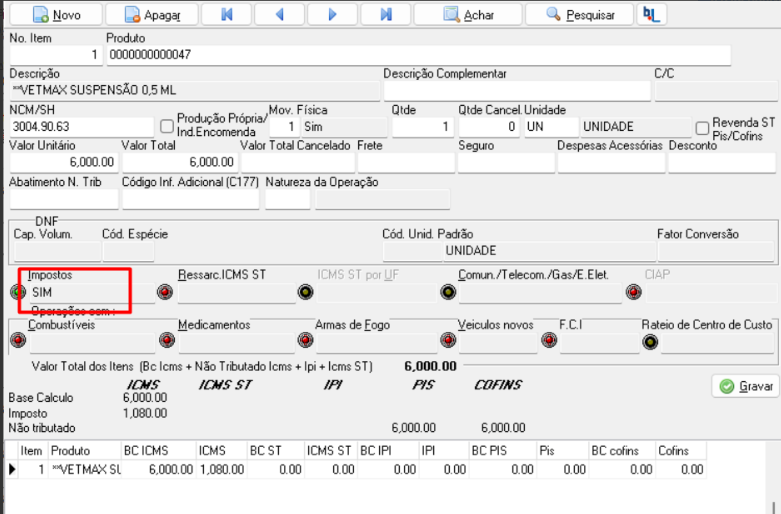Click the BC cofins column header

click(x=622, y=451)
